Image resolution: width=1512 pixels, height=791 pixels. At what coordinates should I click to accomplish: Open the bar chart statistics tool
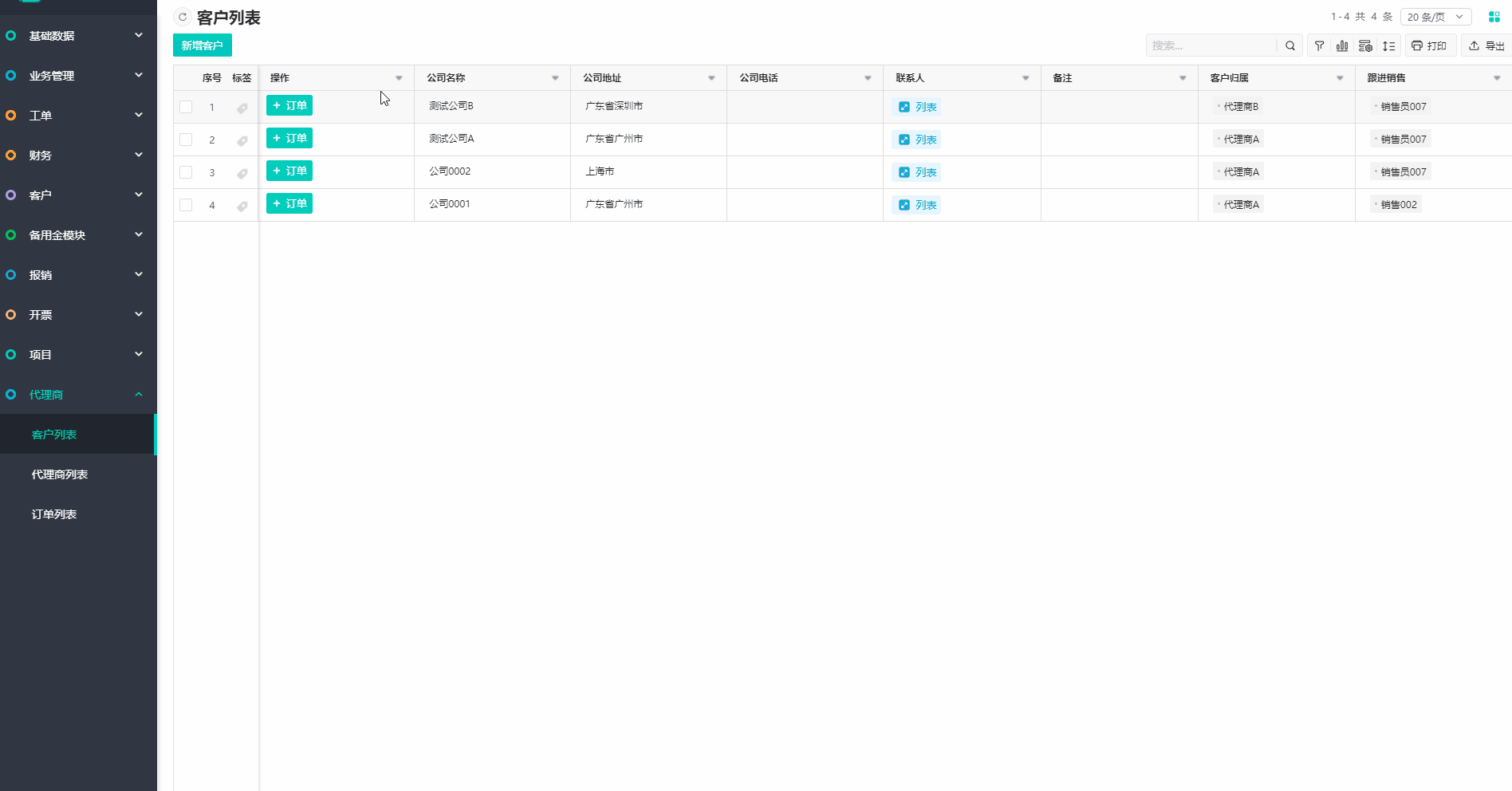[1343, 45]
